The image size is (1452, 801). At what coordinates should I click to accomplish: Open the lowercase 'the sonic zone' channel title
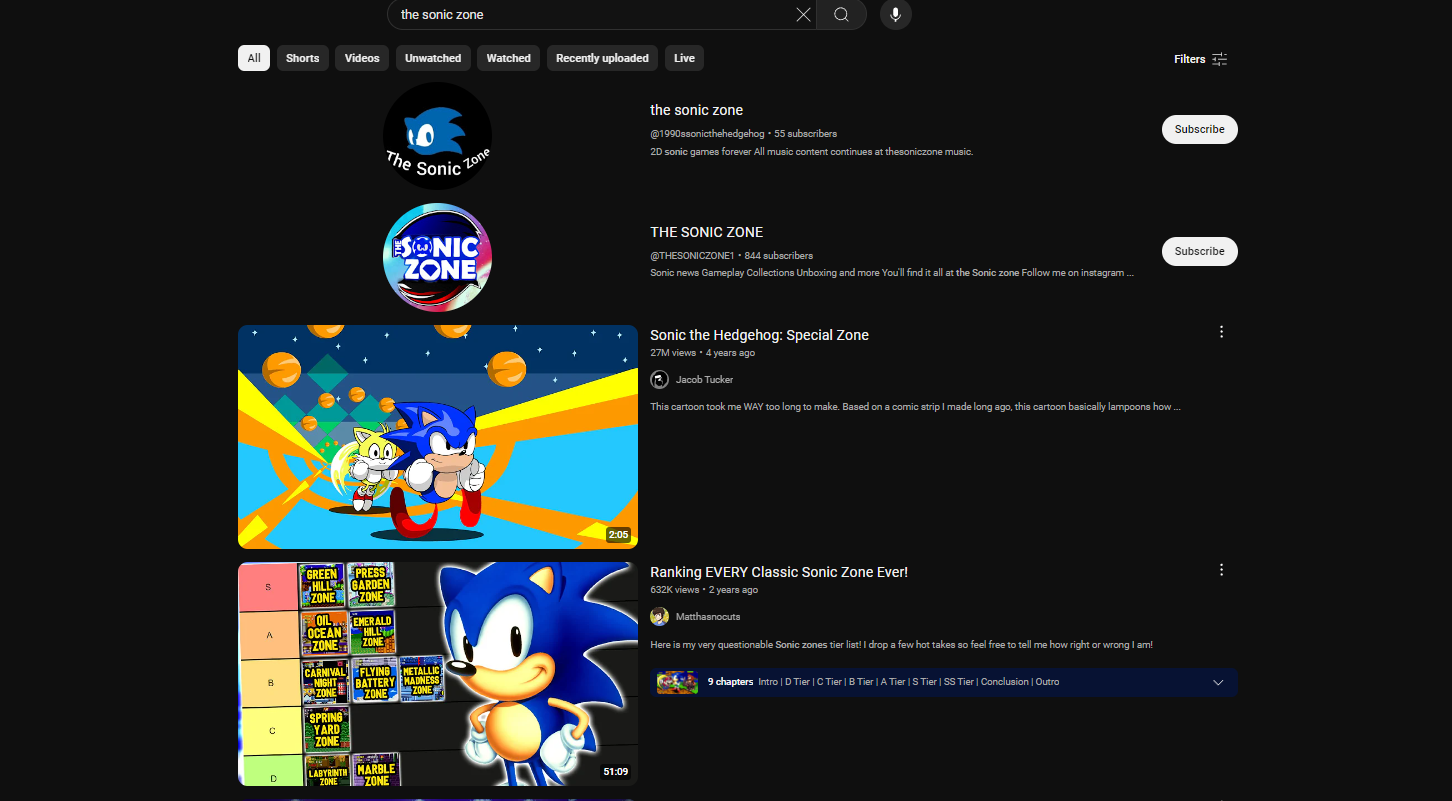(696, 110)
